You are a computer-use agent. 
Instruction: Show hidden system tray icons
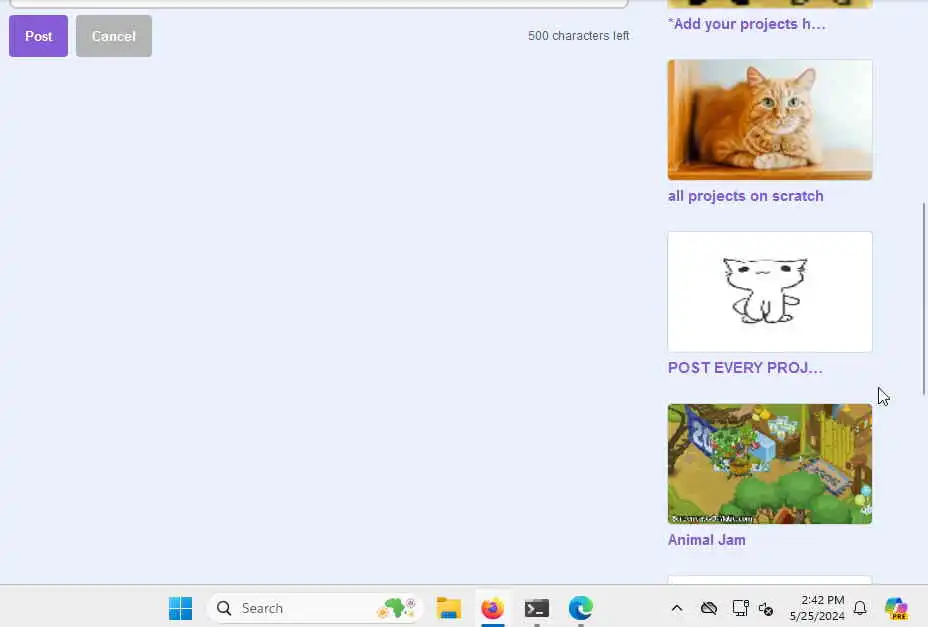pyautogui.click(x=677, y=608)
